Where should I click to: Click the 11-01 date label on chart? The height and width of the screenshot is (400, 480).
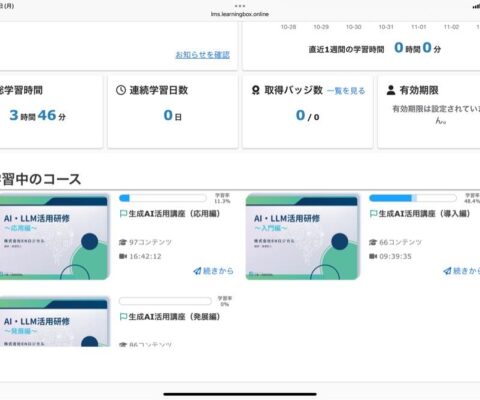point(419,27)
